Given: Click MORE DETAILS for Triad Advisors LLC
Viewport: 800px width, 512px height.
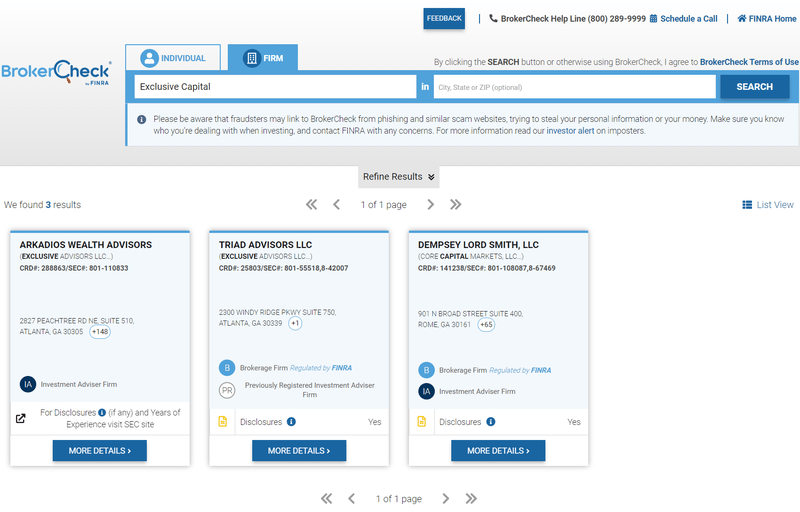Looking at the screenshot, I should pyautogui.click(x=299, y=451).
